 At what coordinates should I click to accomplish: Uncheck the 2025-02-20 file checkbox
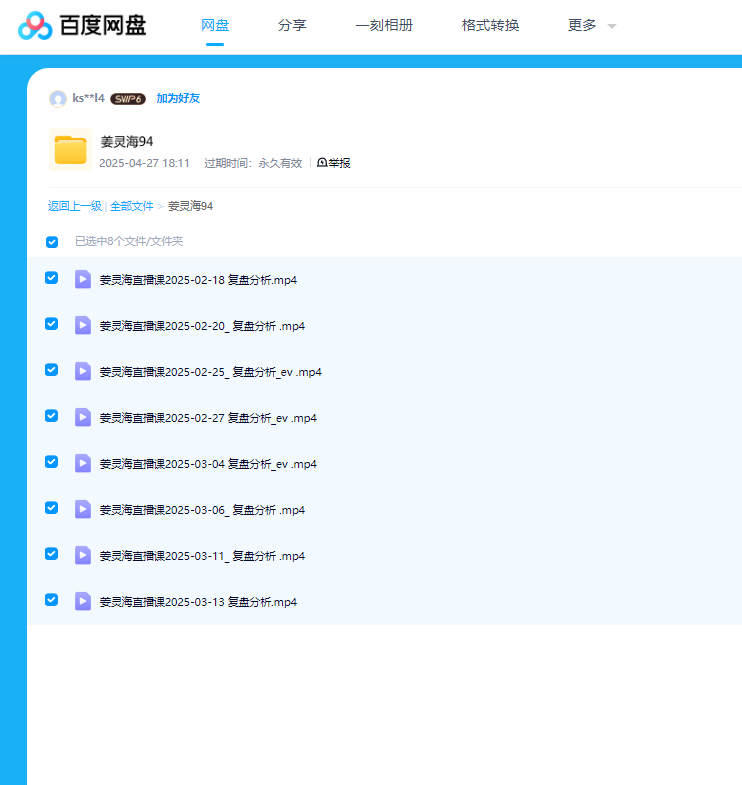tap(52, 324)
